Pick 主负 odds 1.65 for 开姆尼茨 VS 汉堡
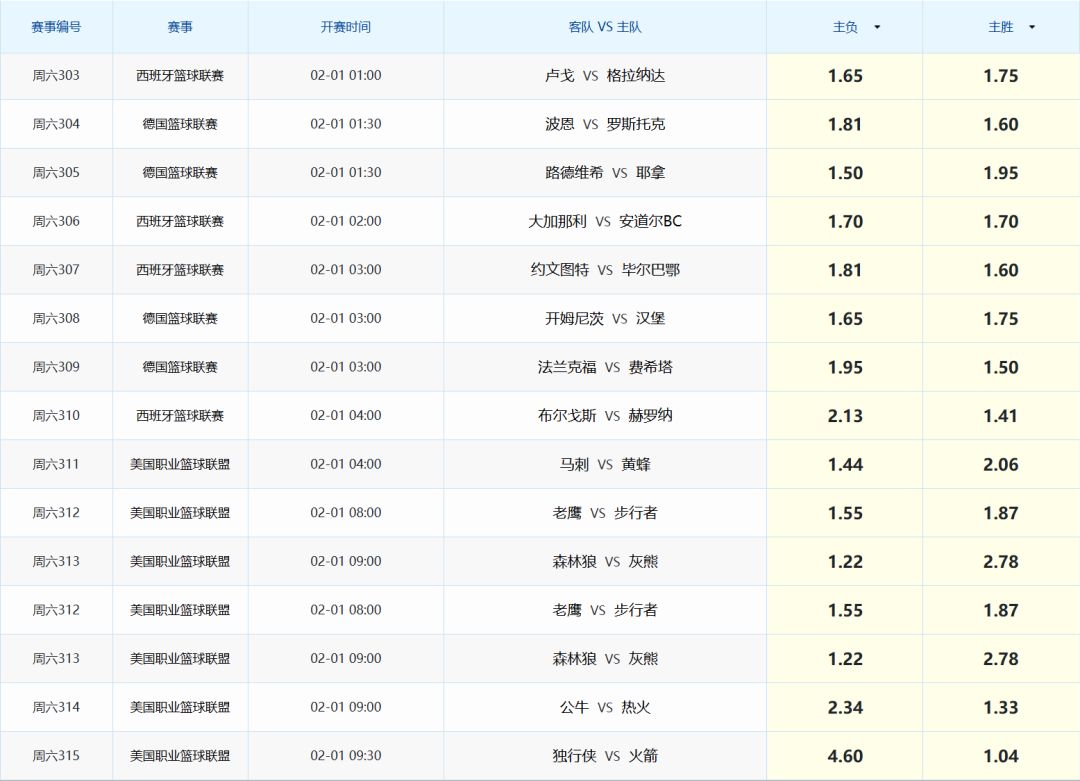 coord(845,319)
